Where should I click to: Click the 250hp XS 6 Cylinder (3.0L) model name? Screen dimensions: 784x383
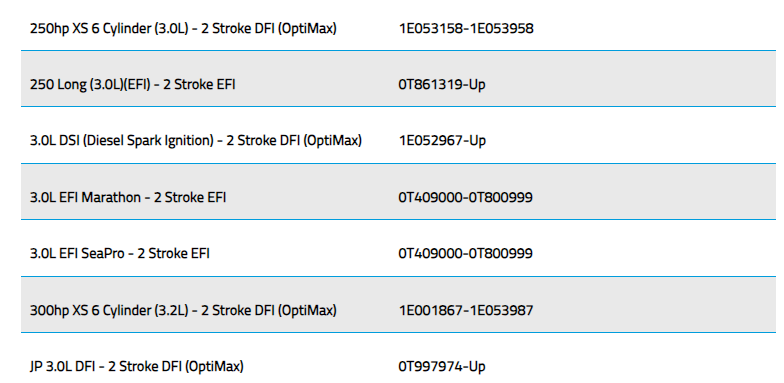[183, 28]
